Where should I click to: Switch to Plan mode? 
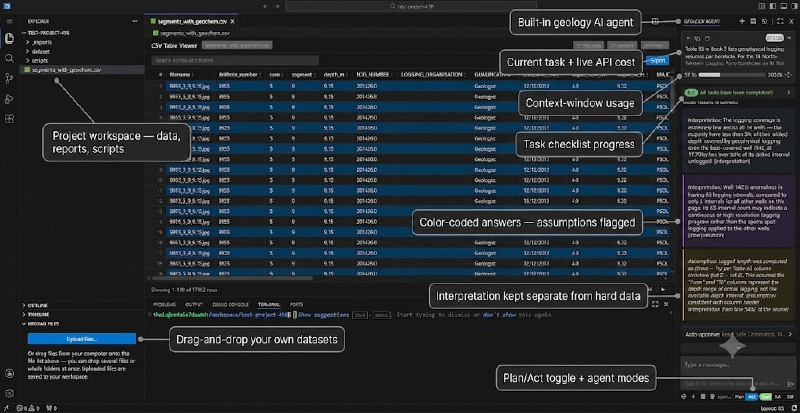point(740,397)
